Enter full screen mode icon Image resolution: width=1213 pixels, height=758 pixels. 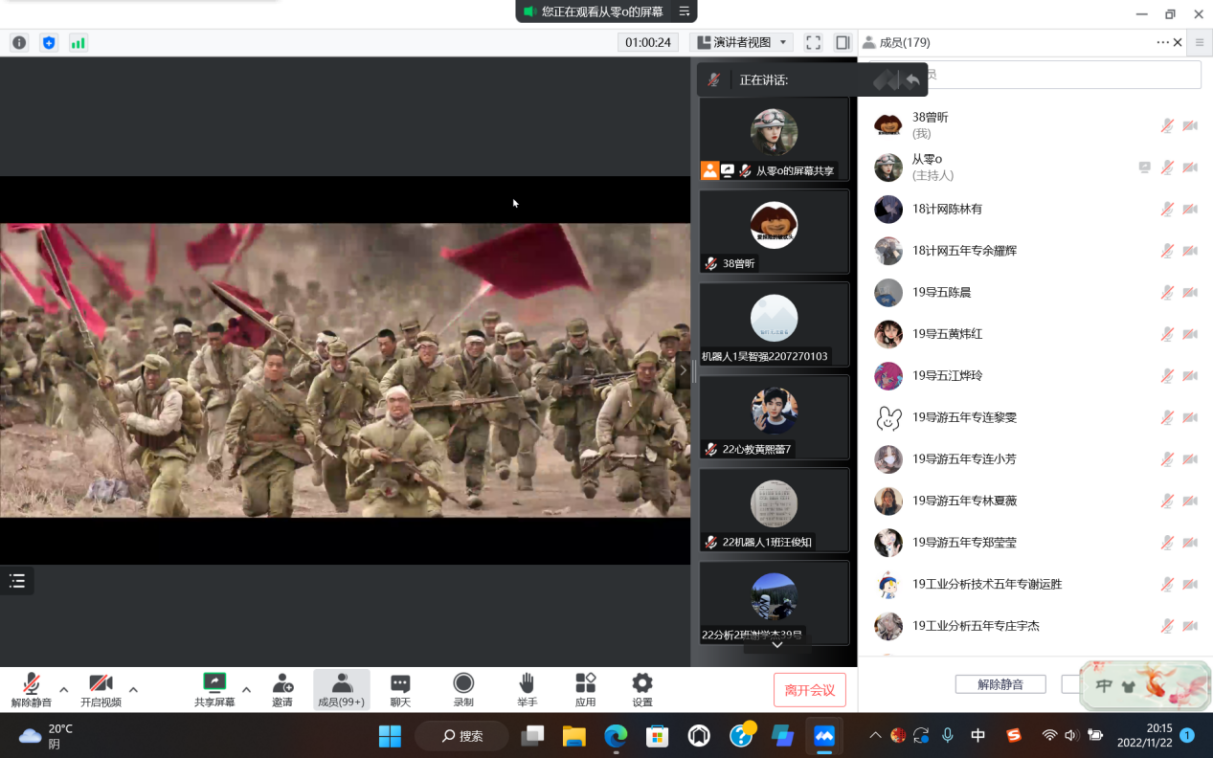pos(813,43)
